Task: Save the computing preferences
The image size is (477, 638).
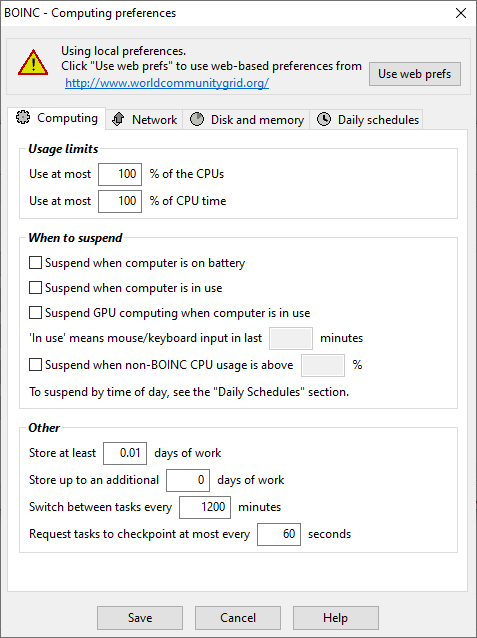Action: pos(140,618)
